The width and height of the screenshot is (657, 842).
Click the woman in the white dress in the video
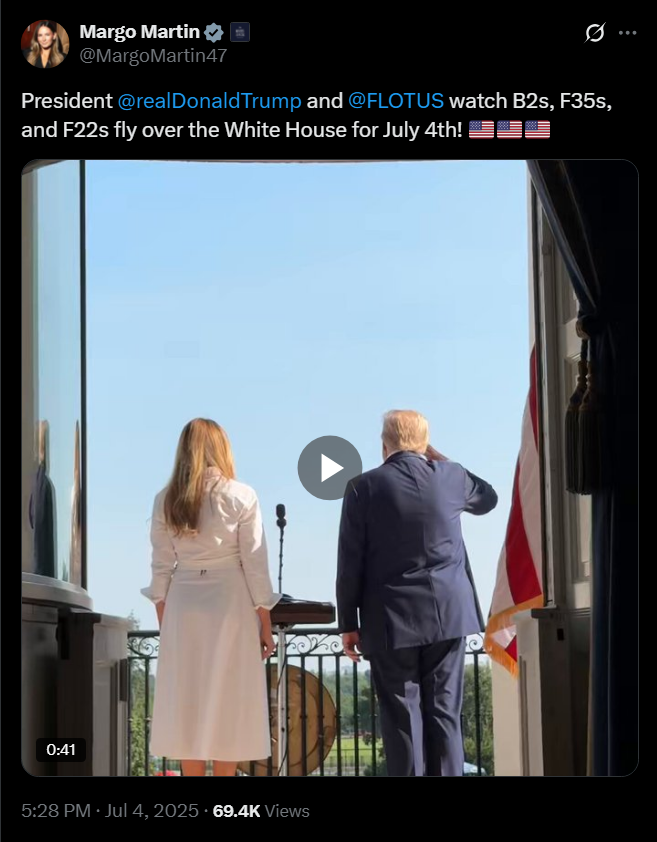[x=210, y=596]
